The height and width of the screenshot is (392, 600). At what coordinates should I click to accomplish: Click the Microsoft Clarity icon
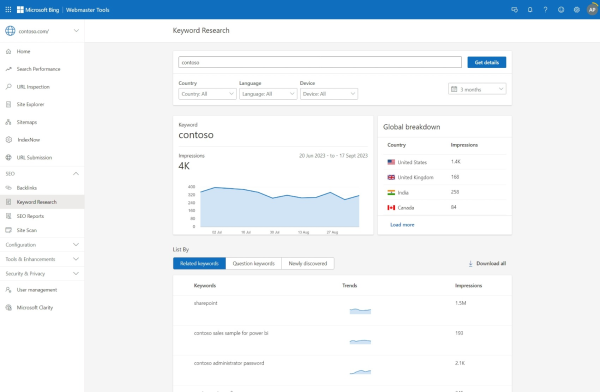8,307
